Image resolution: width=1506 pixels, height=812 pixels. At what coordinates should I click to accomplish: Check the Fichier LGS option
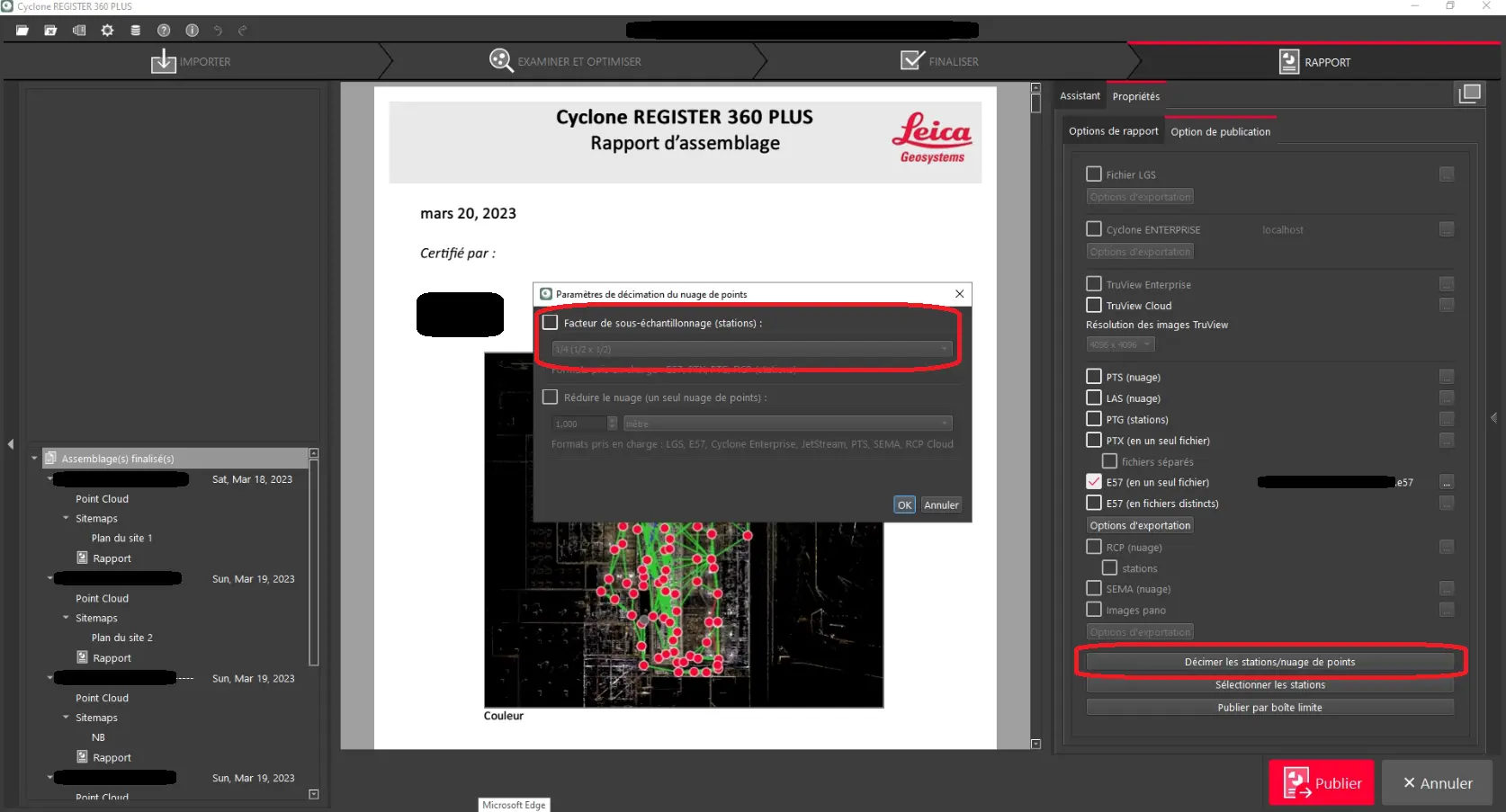[1094, 174]
